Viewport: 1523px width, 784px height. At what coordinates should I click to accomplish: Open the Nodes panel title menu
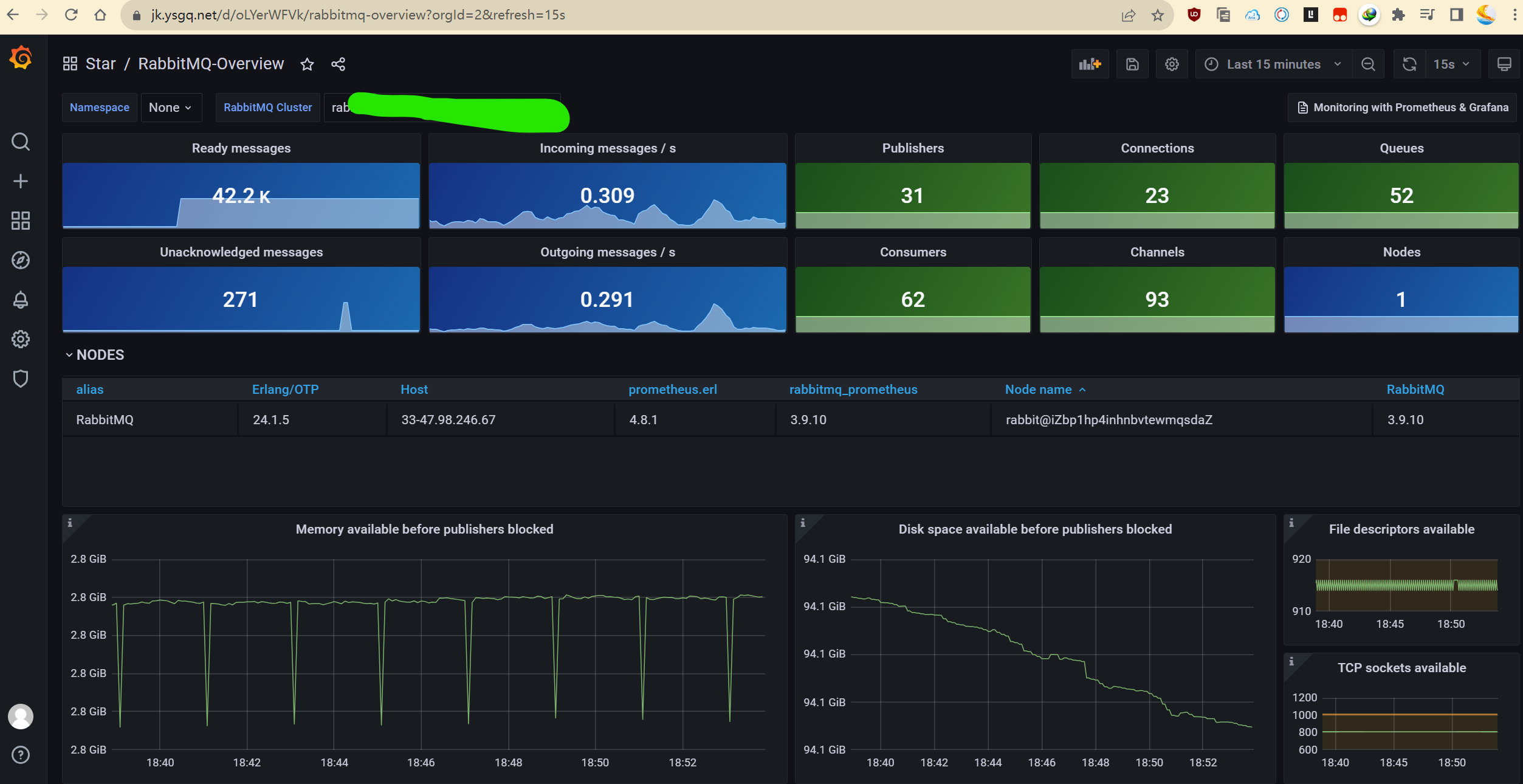1401,252
